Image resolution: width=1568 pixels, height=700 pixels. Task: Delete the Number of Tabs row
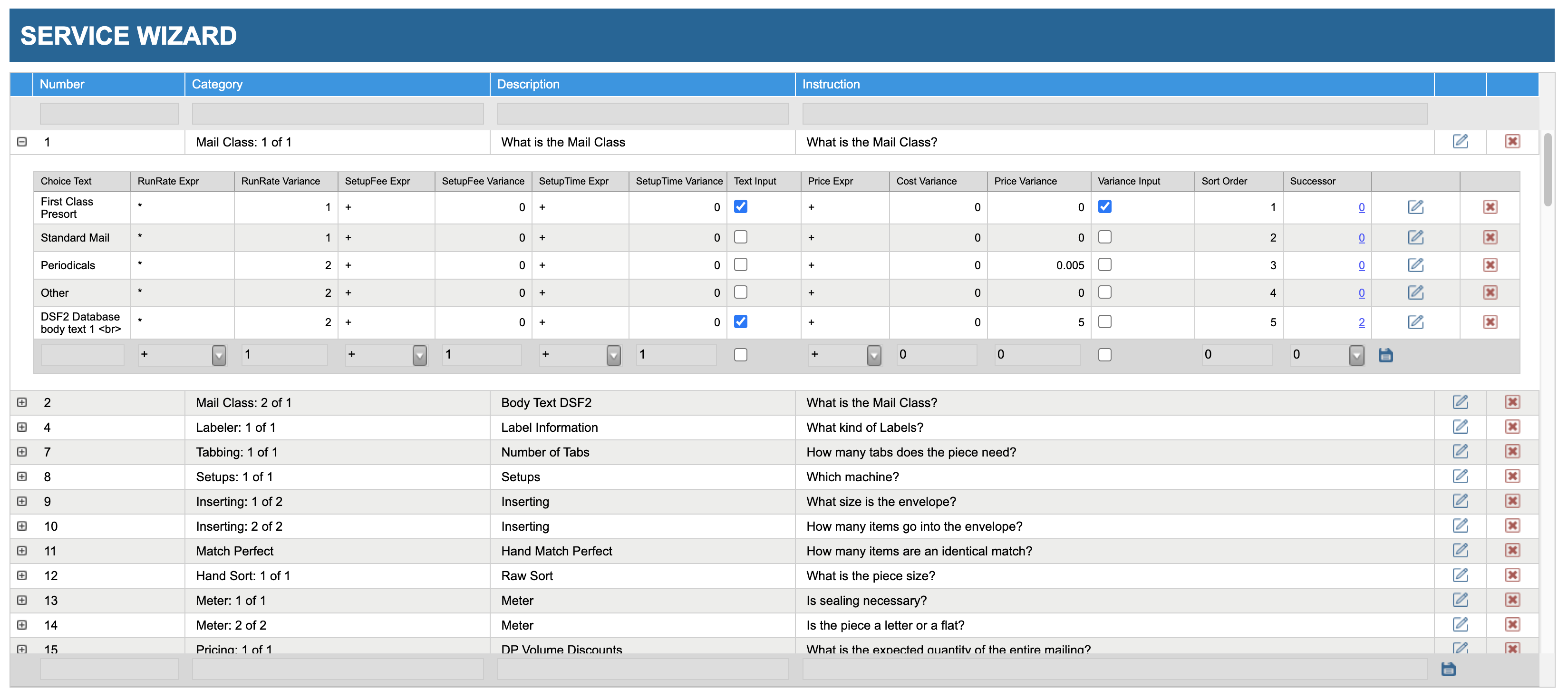coord(1512,452)
